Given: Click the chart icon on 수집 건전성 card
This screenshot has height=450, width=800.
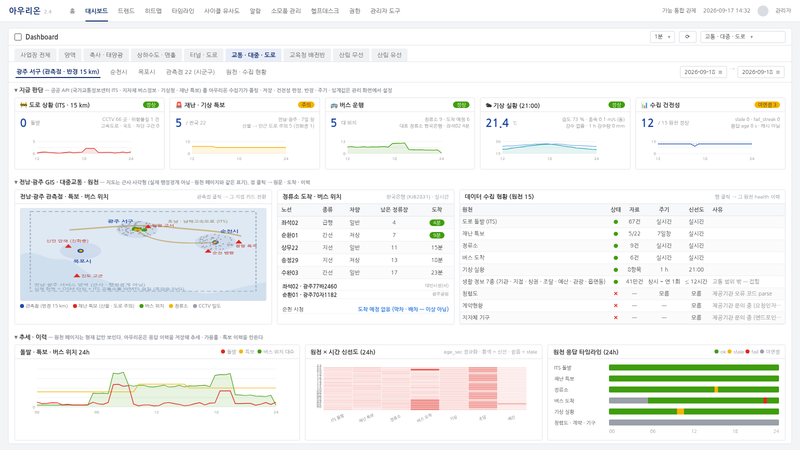Looking at the screenshot, I should (644, 105).
